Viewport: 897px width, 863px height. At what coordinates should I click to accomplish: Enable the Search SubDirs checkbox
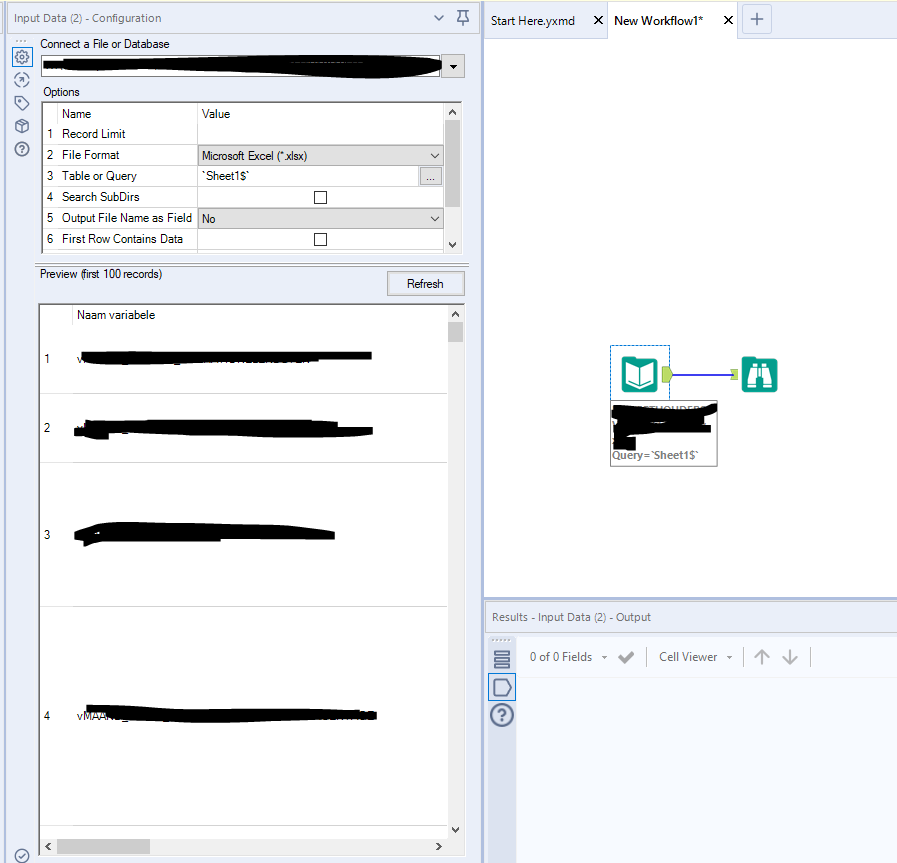click(320, 197)
